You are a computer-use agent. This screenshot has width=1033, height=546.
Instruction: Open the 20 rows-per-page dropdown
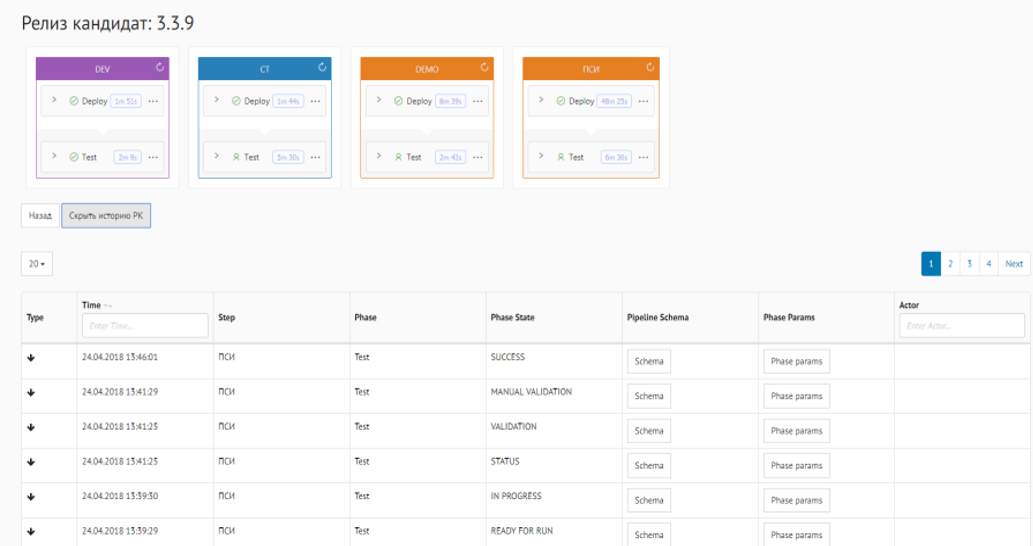(x=37, y=264)
